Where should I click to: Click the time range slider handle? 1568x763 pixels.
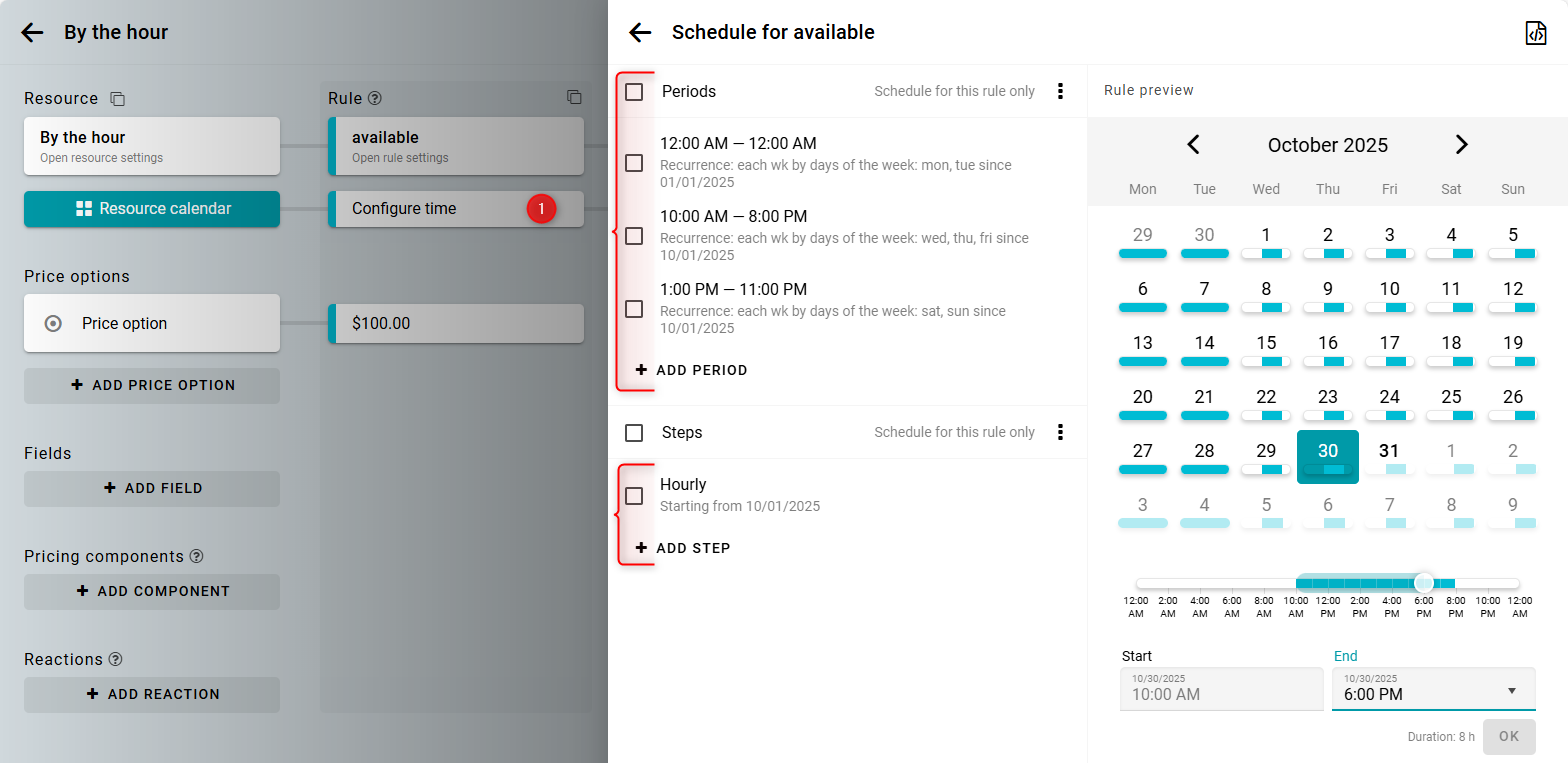pyautogui.click(x=1424, y=583)
